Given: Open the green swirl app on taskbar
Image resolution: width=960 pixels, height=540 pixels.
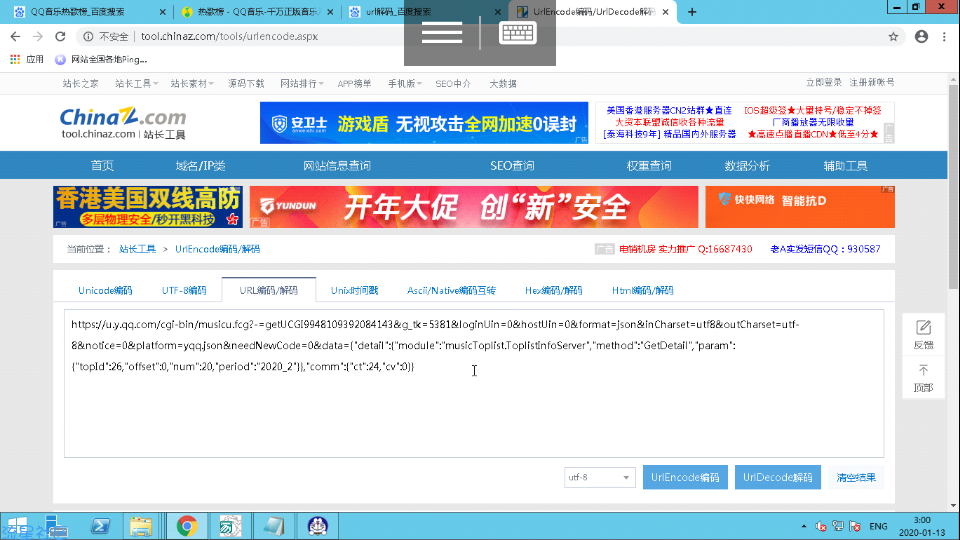Looking at the screenshot, I should point(230,527).
